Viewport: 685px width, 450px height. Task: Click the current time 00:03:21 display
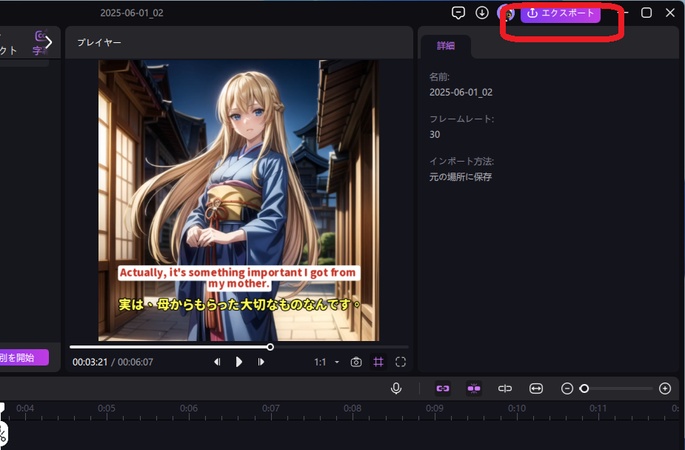point(90,362)
